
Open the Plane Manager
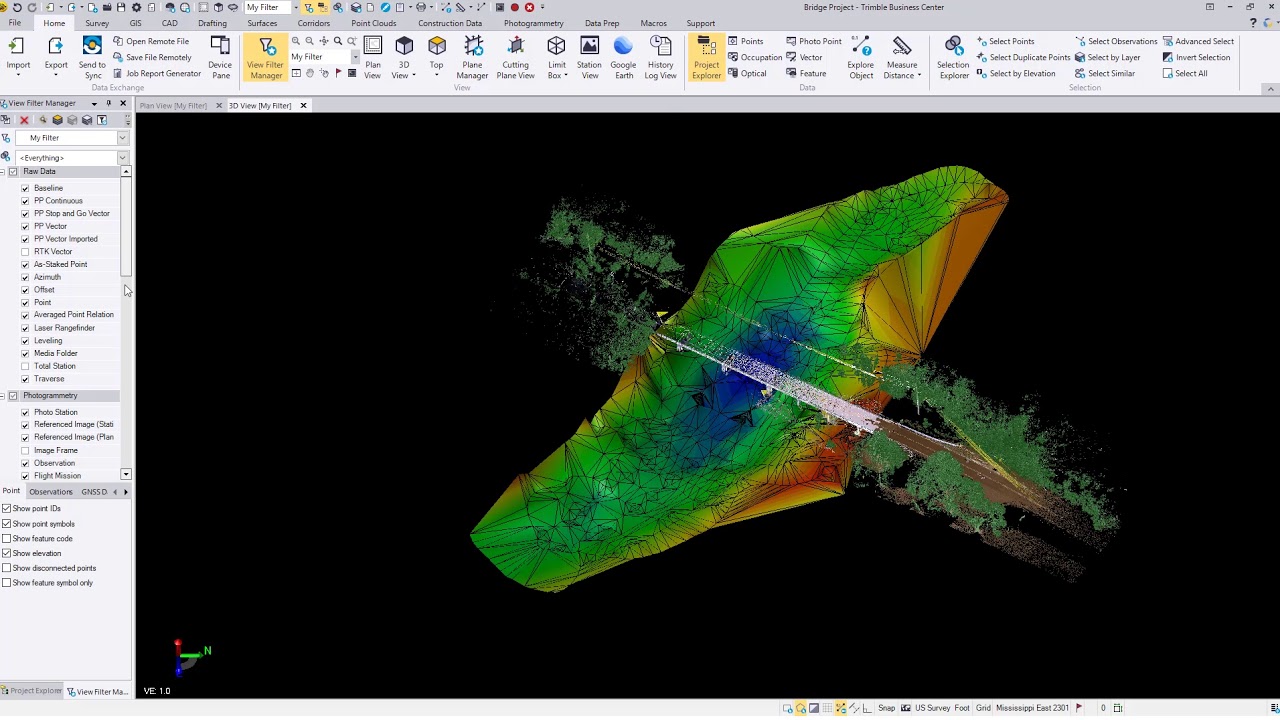click(x=472, y=56)
